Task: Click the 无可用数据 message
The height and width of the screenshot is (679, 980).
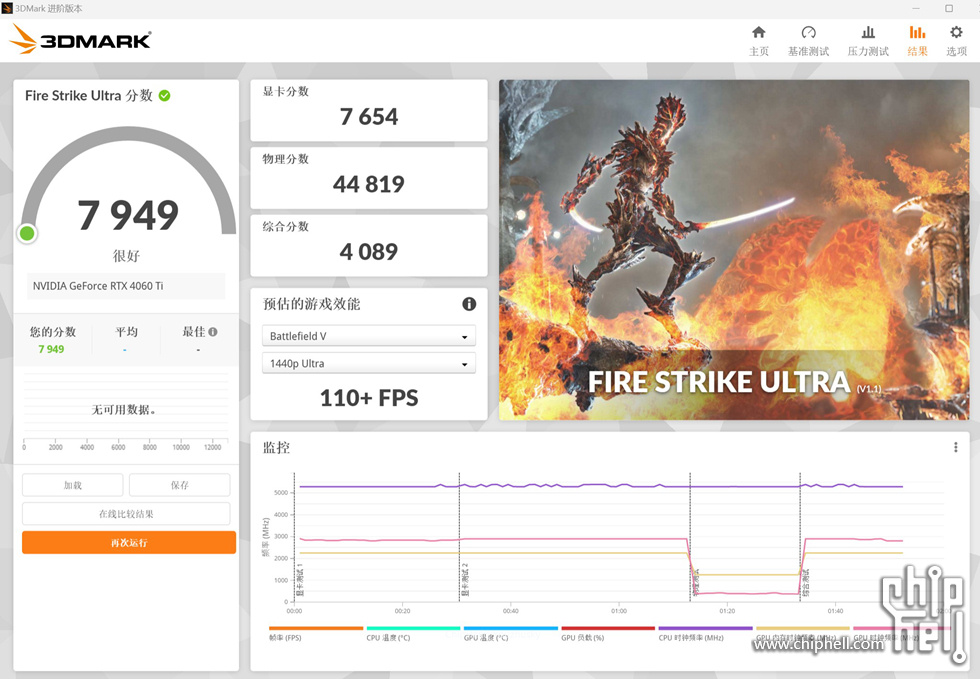Action: tap(124, 410)
